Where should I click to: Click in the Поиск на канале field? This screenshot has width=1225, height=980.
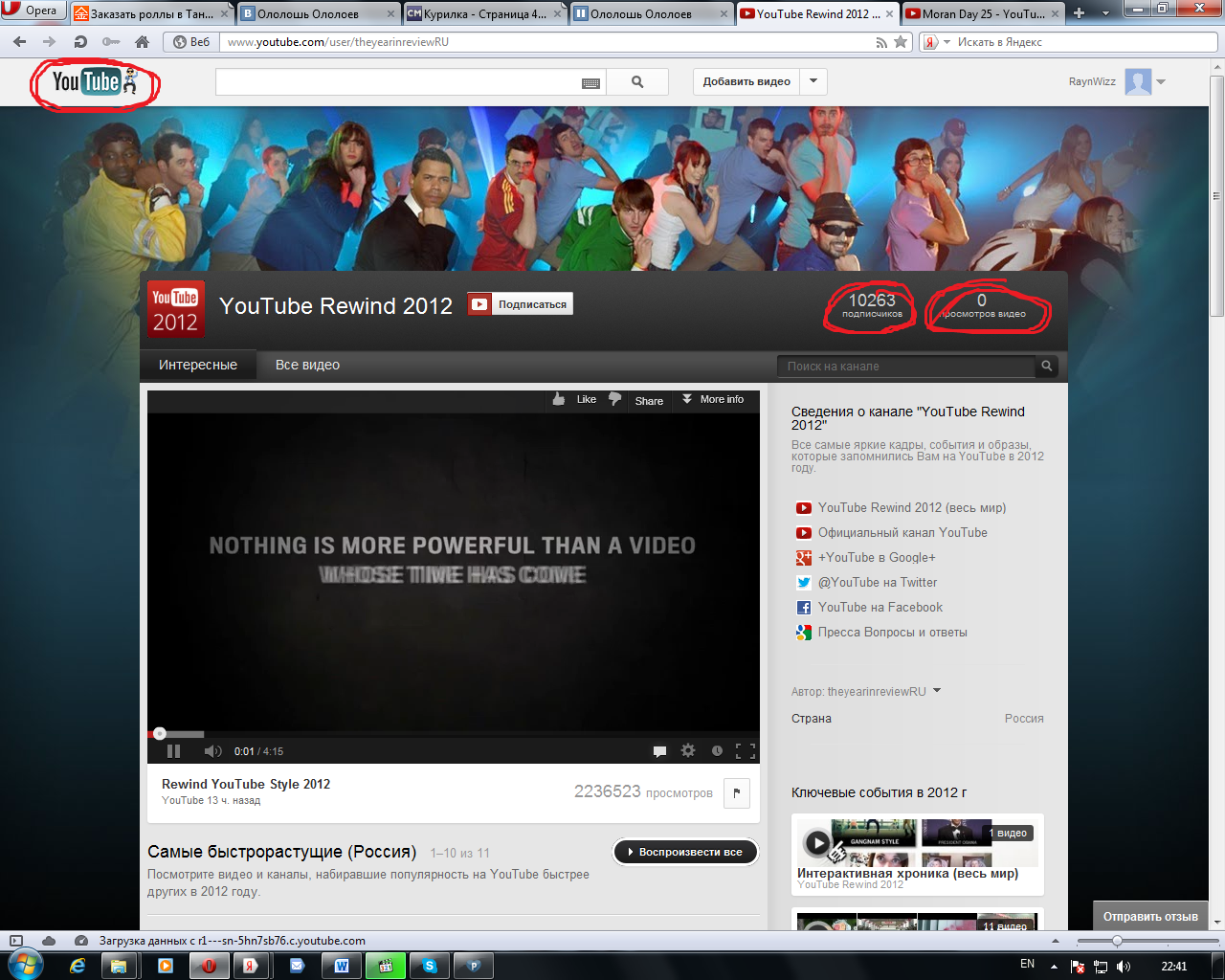[x=905, y=366]
